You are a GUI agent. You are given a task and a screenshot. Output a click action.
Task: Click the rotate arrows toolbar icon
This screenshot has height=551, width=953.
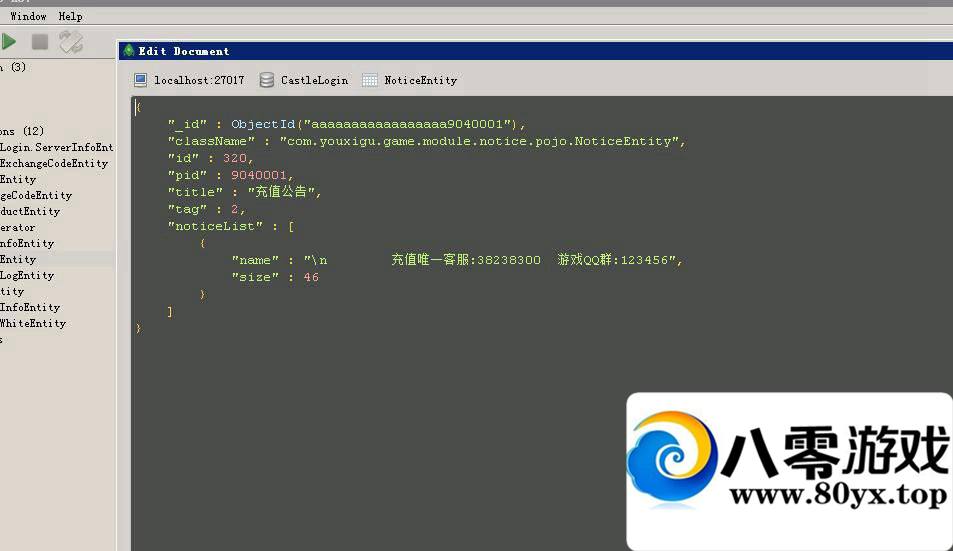pos(71,42)
